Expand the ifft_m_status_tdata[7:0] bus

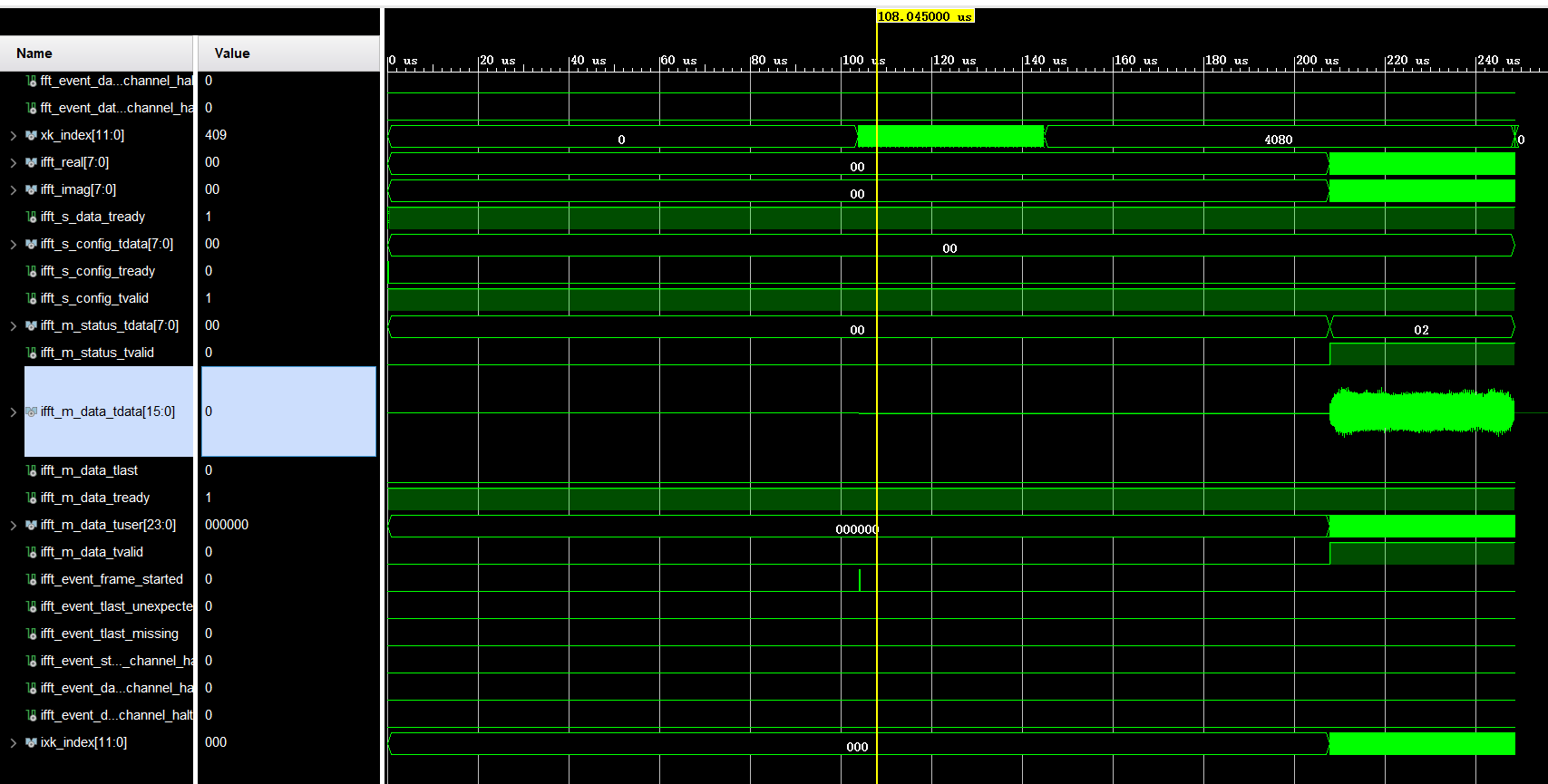click(13, 325)
